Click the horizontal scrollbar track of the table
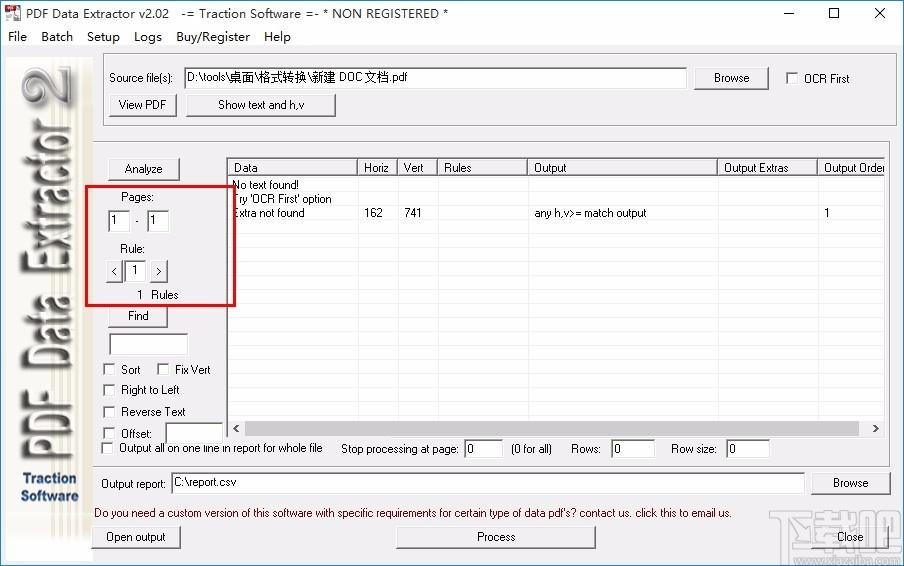This screenshot has width=904, height=566. click(x=552, y=428)
